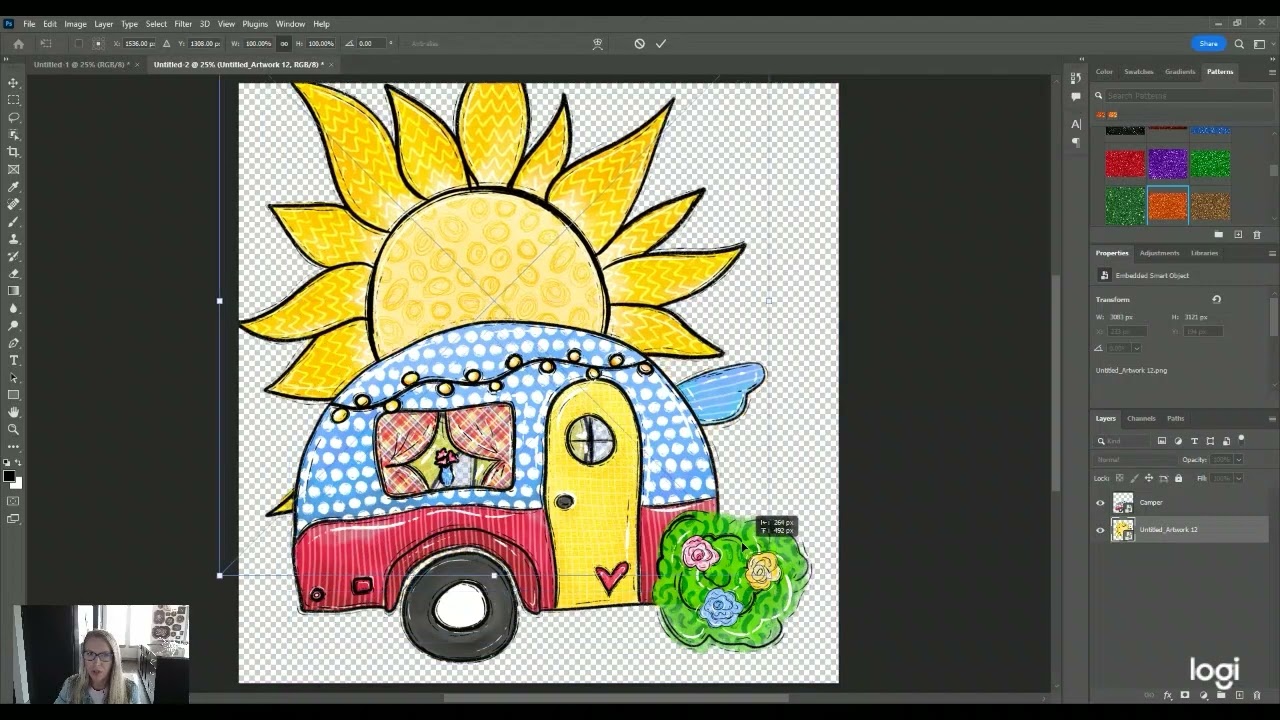Click the Home icon in options bar

pyautogui.click(x=18, y=44)
